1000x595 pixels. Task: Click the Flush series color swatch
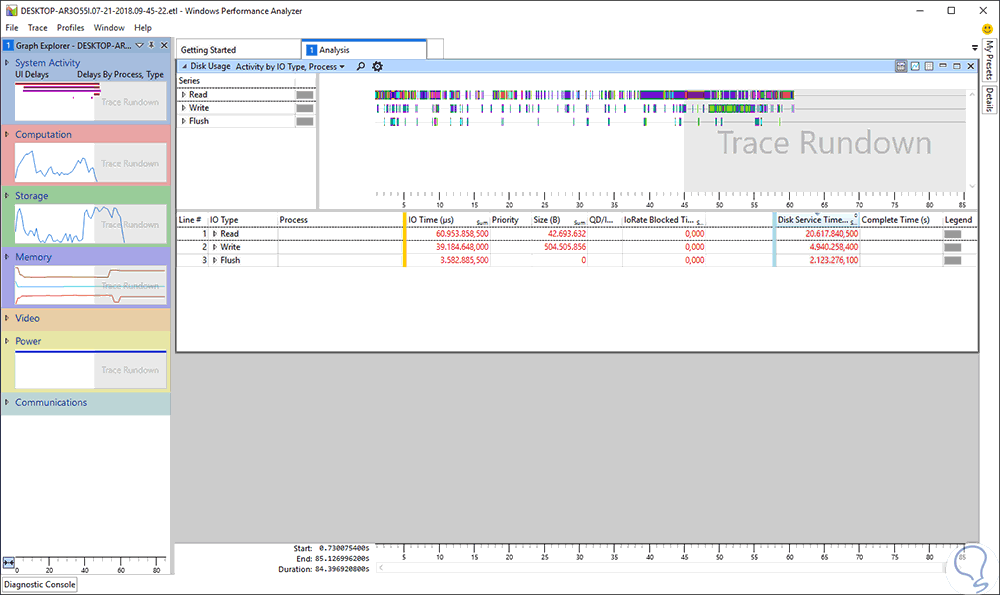coord(305,121)
